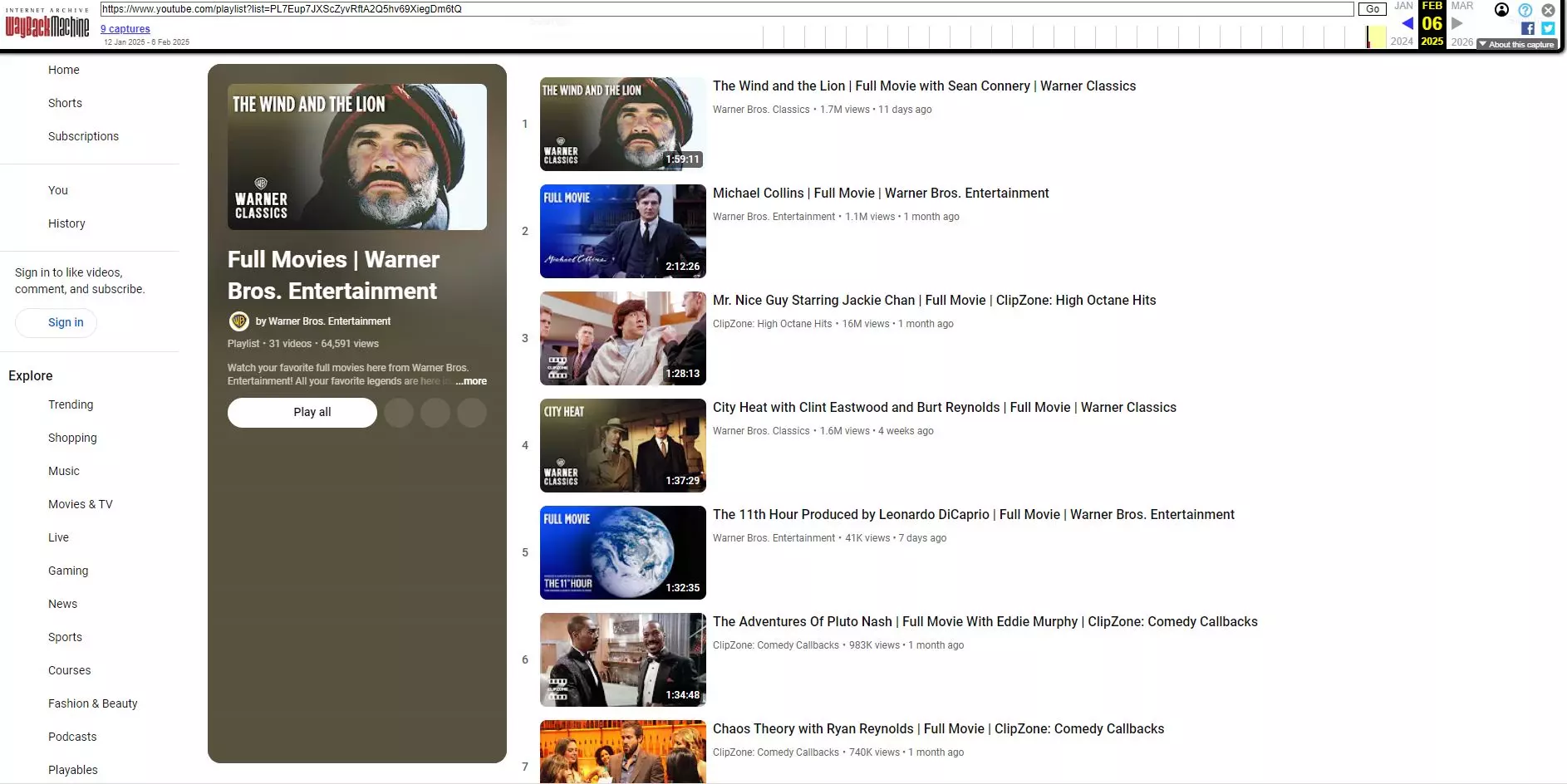The height and width of the screenshot is (784, 1567).
Task: Click 'Chaos Theory with Ryan Reynolds' title
Action: point(938,729)
